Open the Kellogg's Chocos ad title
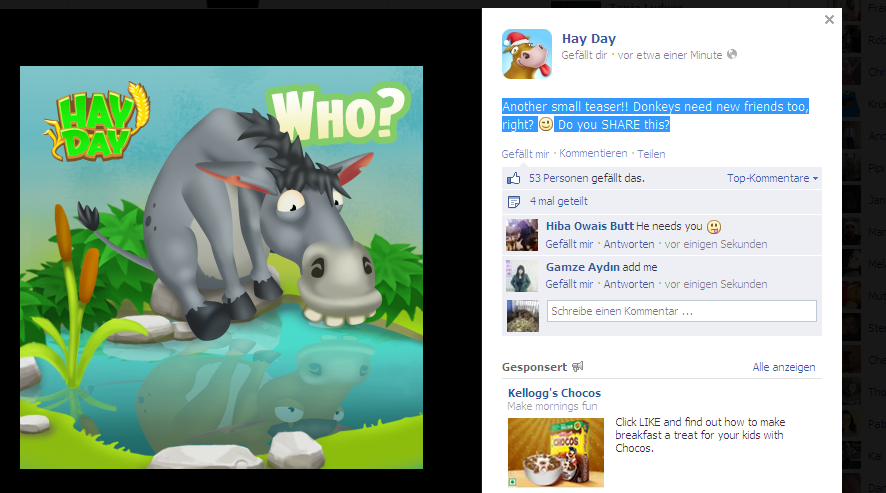The width and height of the screenshot is (886, 493). [554, 393]
